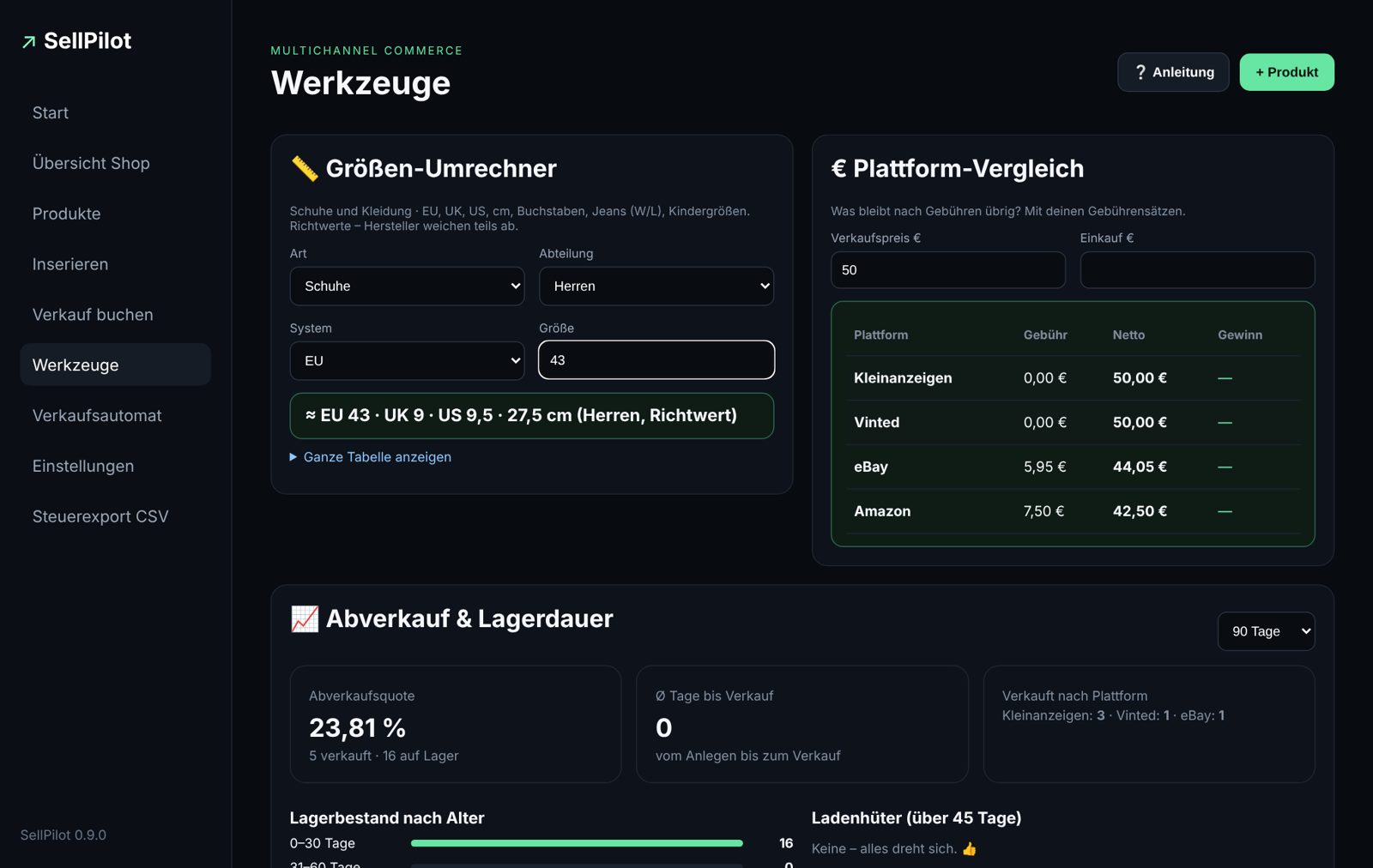Click the Vinted row in platform table
The width and height of the screenshot is (1373, 868).
point(1073,423)
